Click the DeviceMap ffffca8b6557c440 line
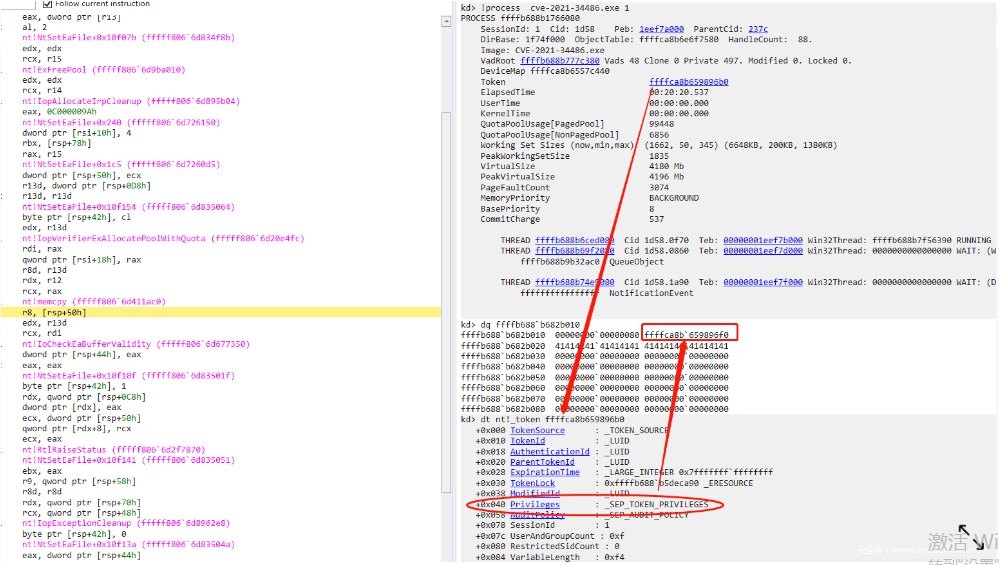The height and width of the screenshot is (565, 999). [545, 71]
